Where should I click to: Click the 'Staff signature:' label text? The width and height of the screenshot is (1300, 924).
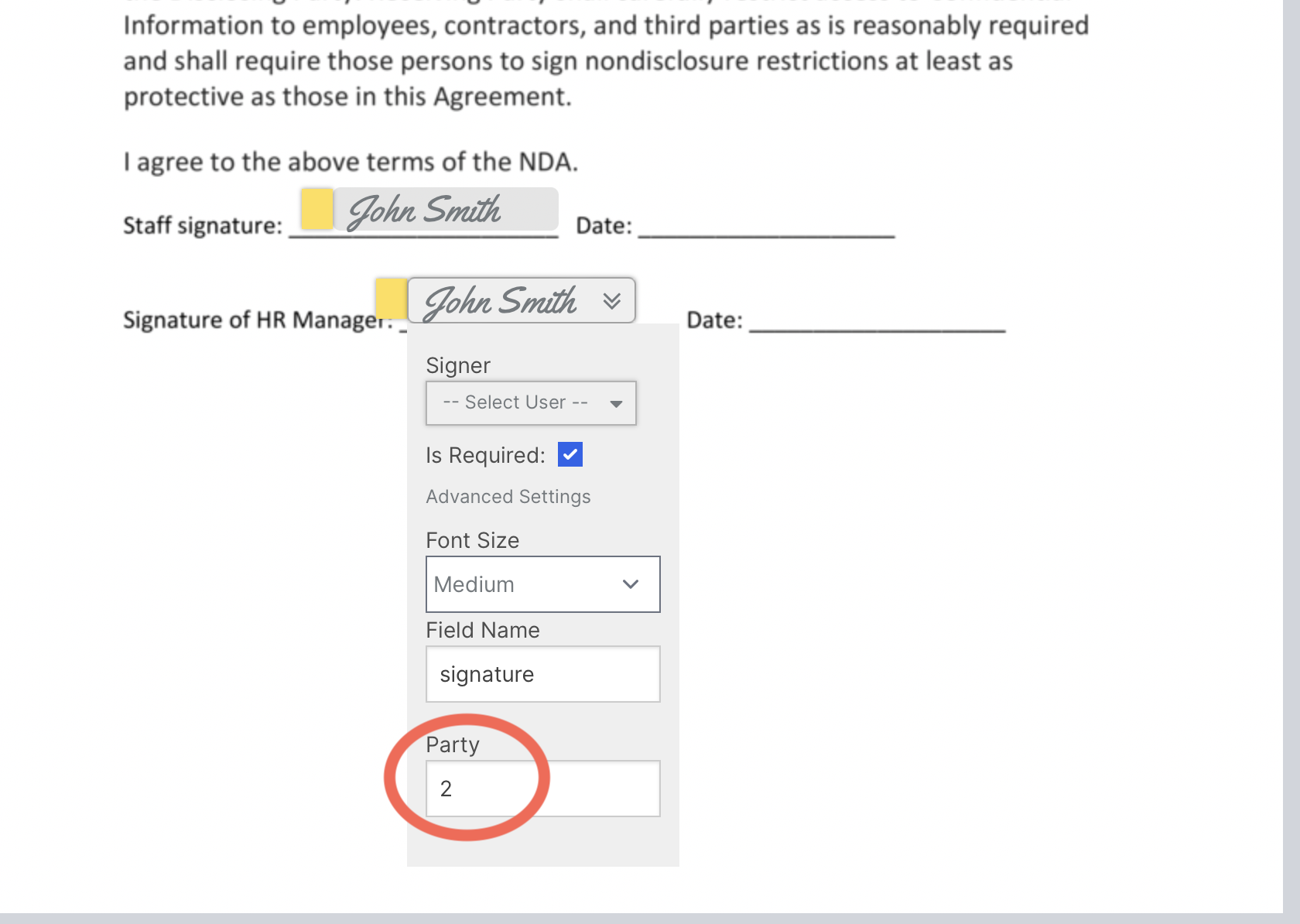(x=203, y=225)
